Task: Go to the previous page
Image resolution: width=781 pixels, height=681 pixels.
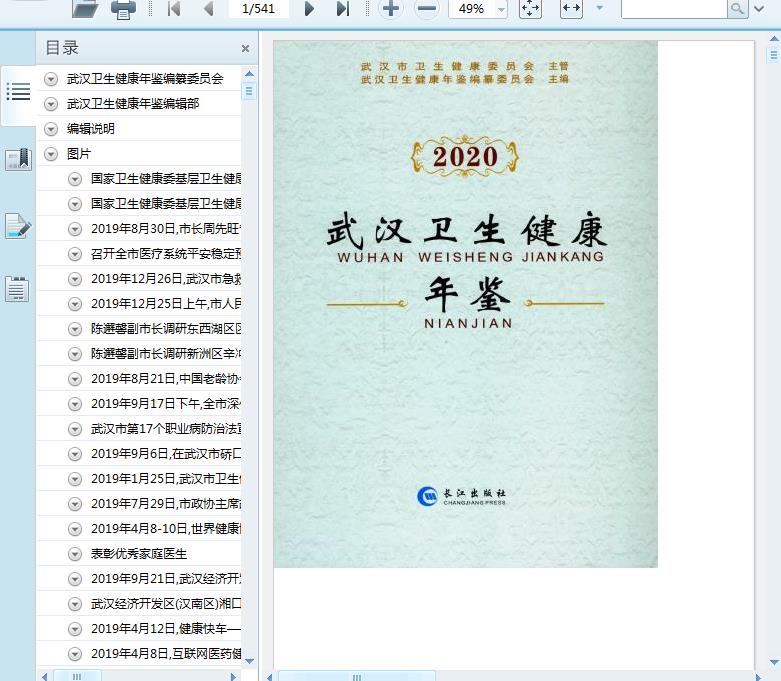Action: click(x=209, y=8)
